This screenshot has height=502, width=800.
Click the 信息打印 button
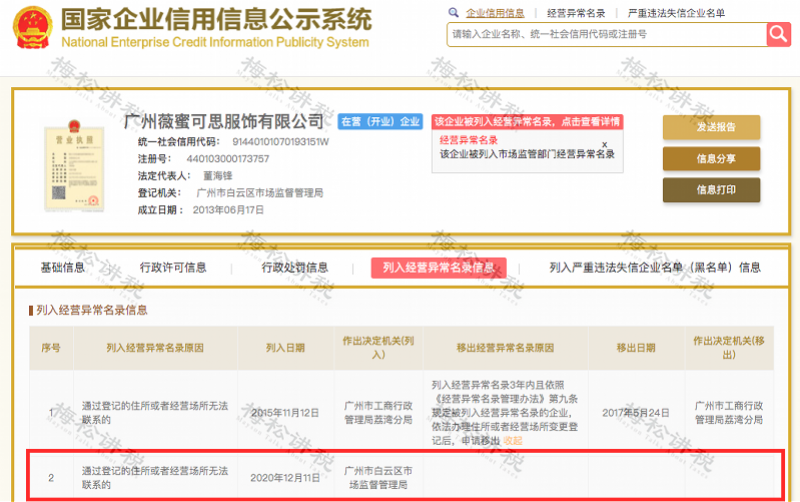[x=711, y=190]
